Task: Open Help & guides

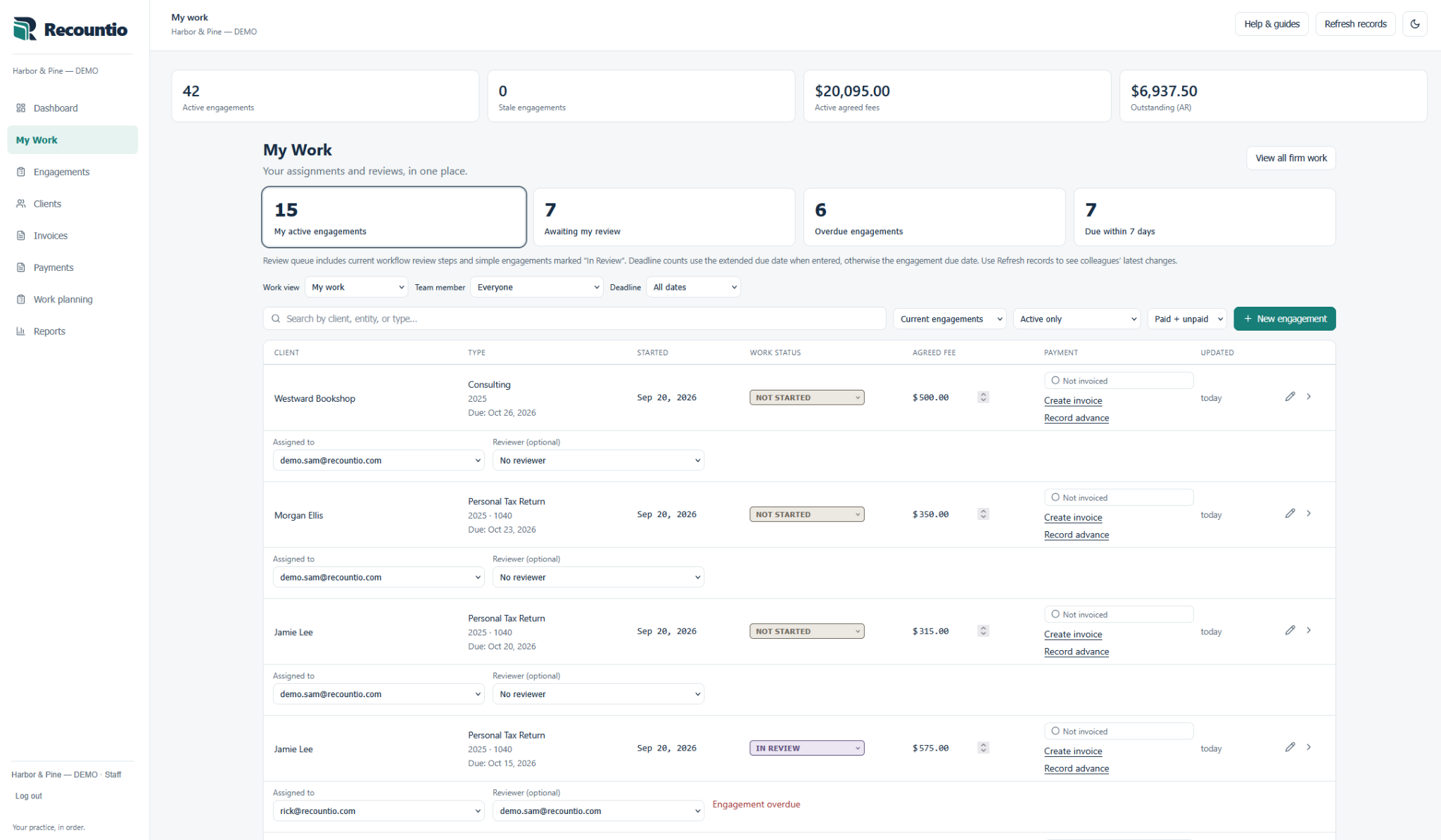Action: [1271, 24]
